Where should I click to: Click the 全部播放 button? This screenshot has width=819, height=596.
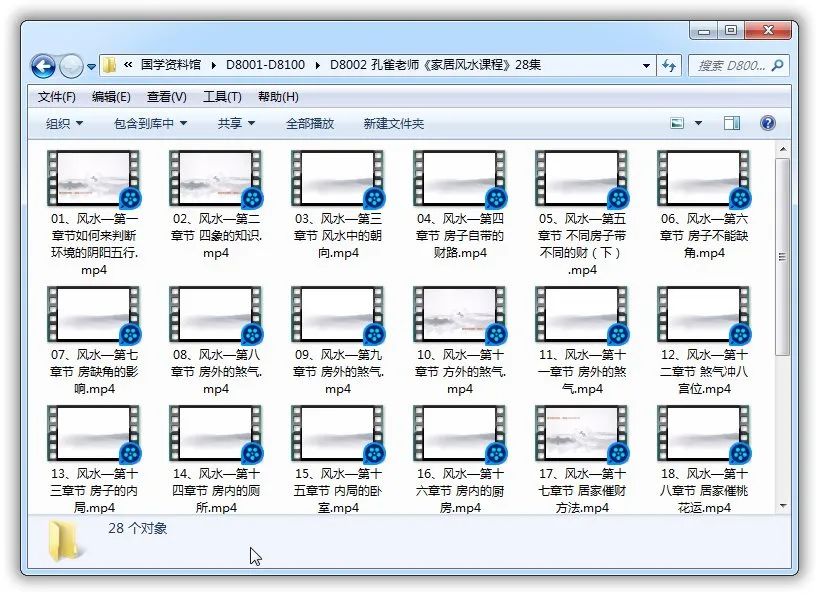[x=310, y=124]
